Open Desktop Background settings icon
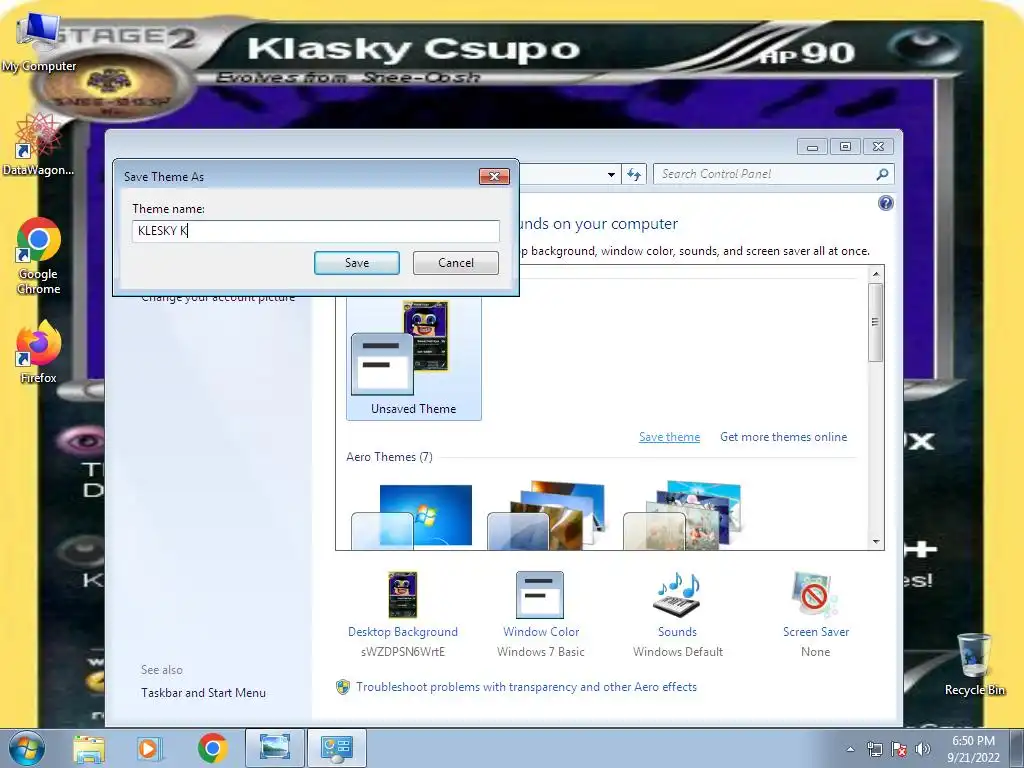Screen dimensions: 1024x768 (402, 594)
